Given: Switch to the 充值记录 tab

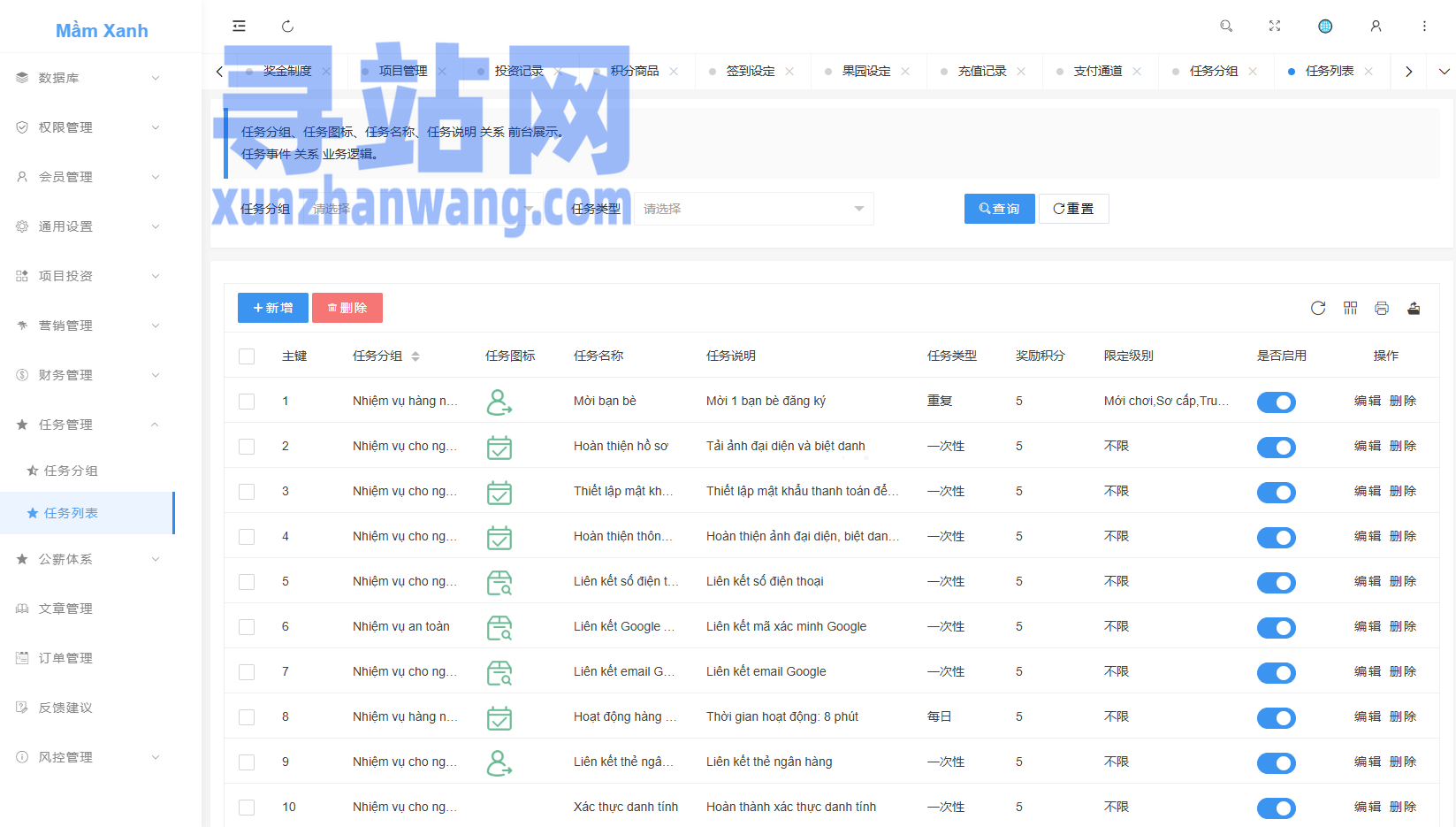Looking at the screenshot, I should (981, 72).
